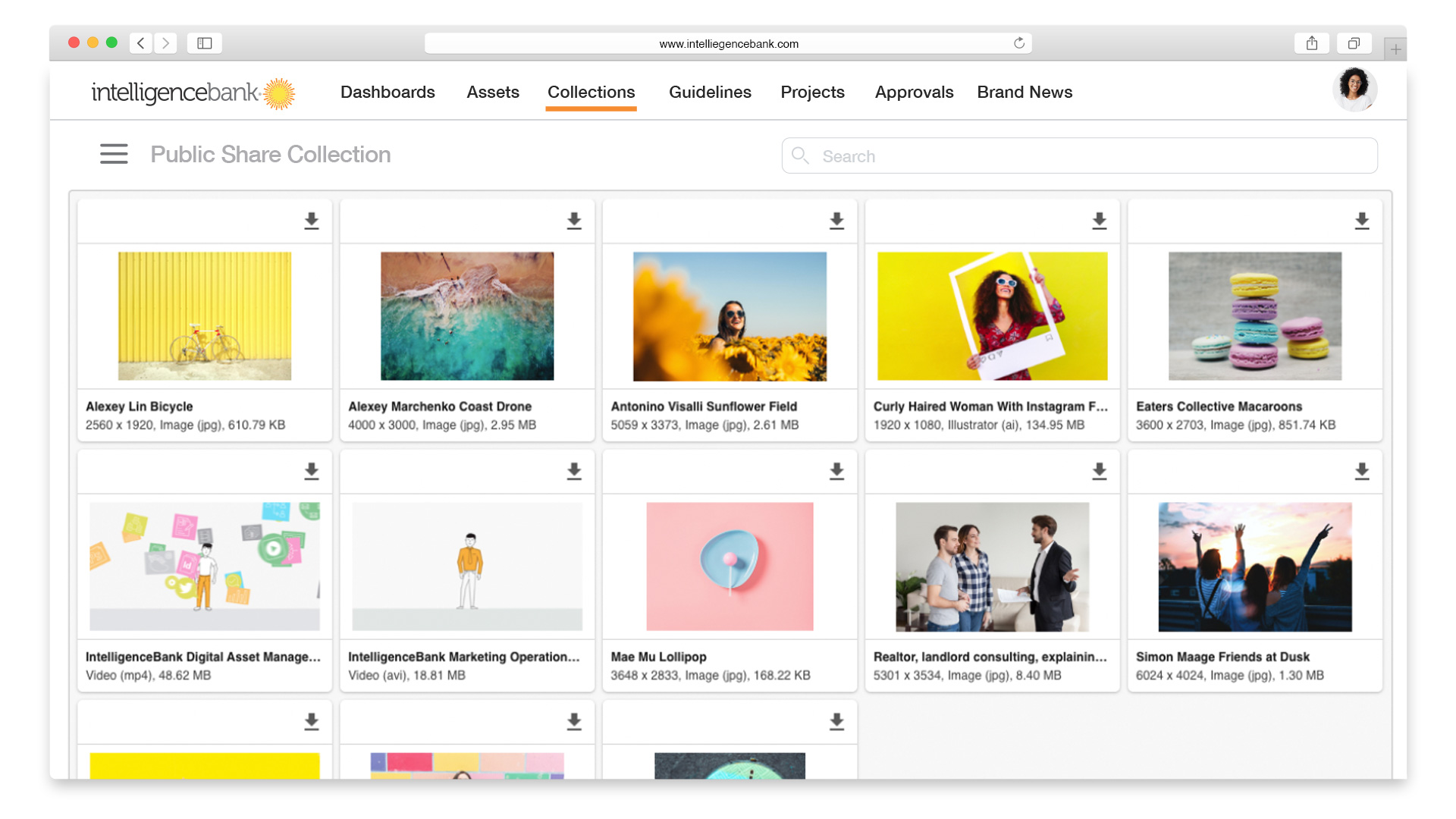Click 'Video (avi), 18.81 MB' details

tap(406, 675)
